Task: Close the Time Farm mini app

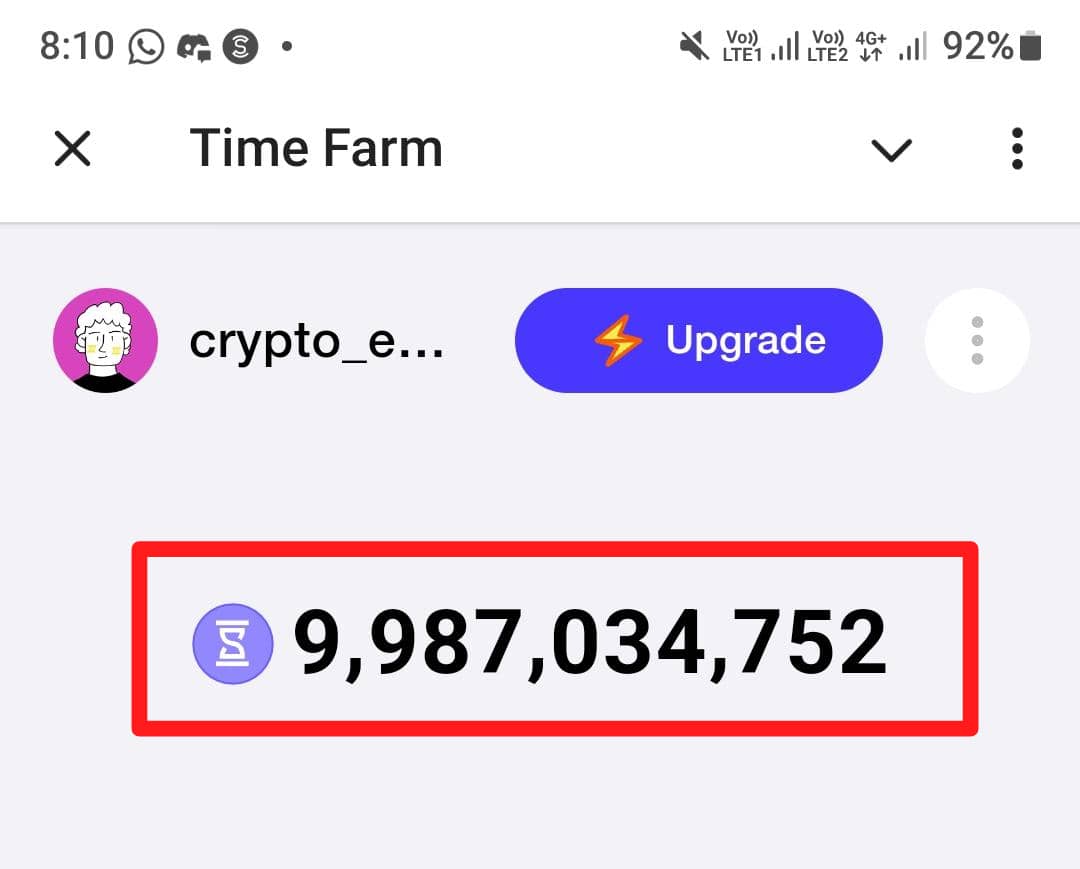Action: 72,149
